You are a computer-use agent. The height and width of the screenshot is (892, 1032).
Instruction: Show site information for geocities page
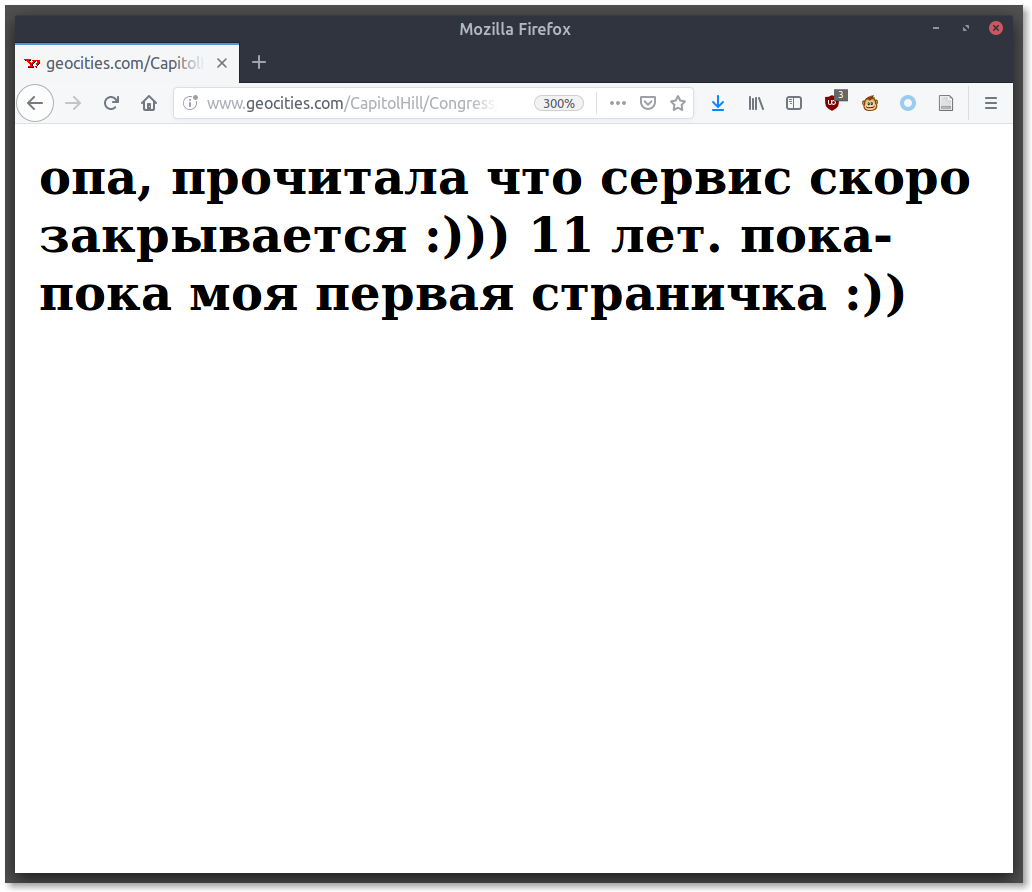coord(190,103)
